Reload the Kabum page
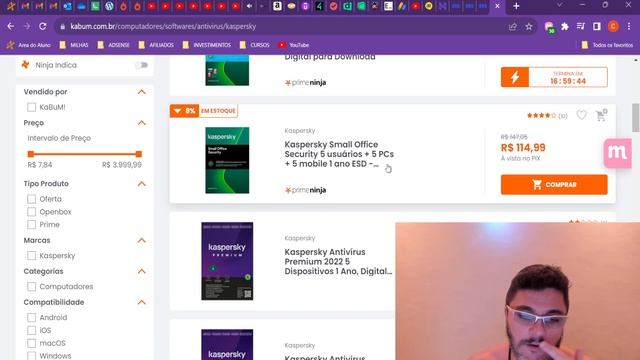The image size is (640, 360). pyautogui.click(x=42, y=27)
